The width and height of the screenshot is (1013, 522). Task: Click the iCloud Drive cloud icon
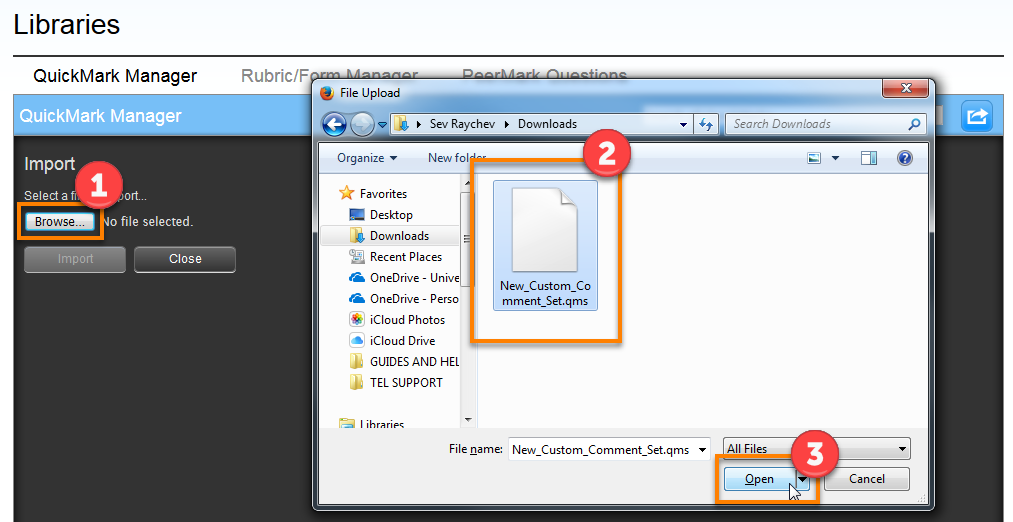(x=357, y=341)
